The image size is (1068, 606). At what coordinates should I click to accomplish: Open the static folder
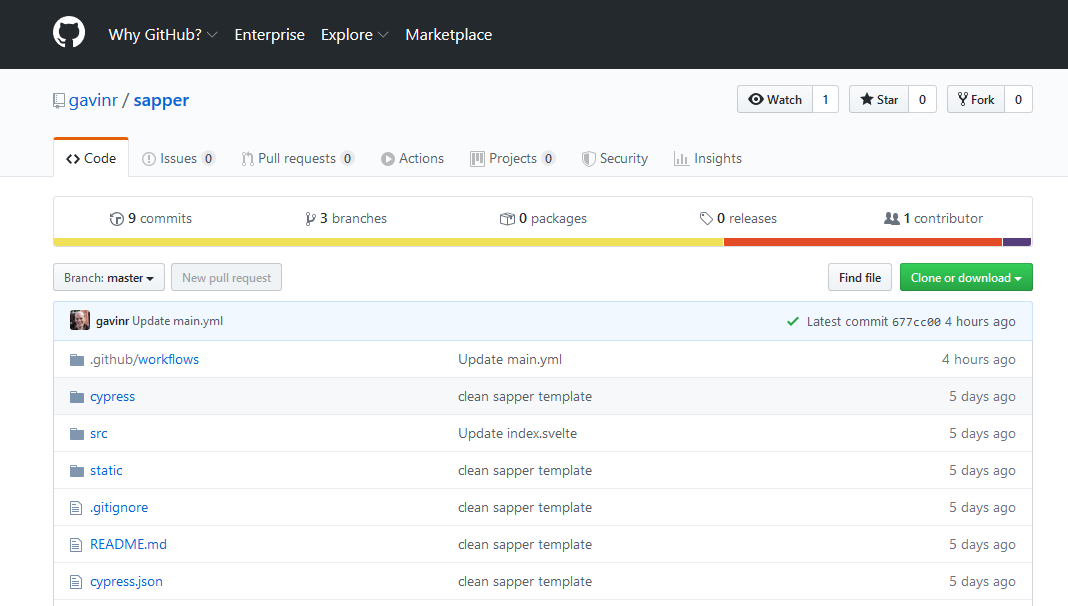[106, 471]
